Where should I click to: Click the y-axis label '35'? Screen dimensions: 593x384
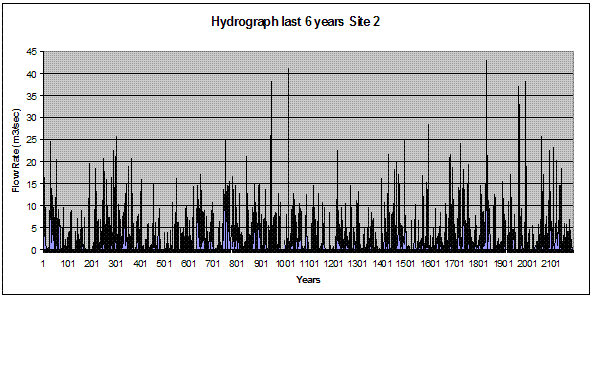(32, 96)
